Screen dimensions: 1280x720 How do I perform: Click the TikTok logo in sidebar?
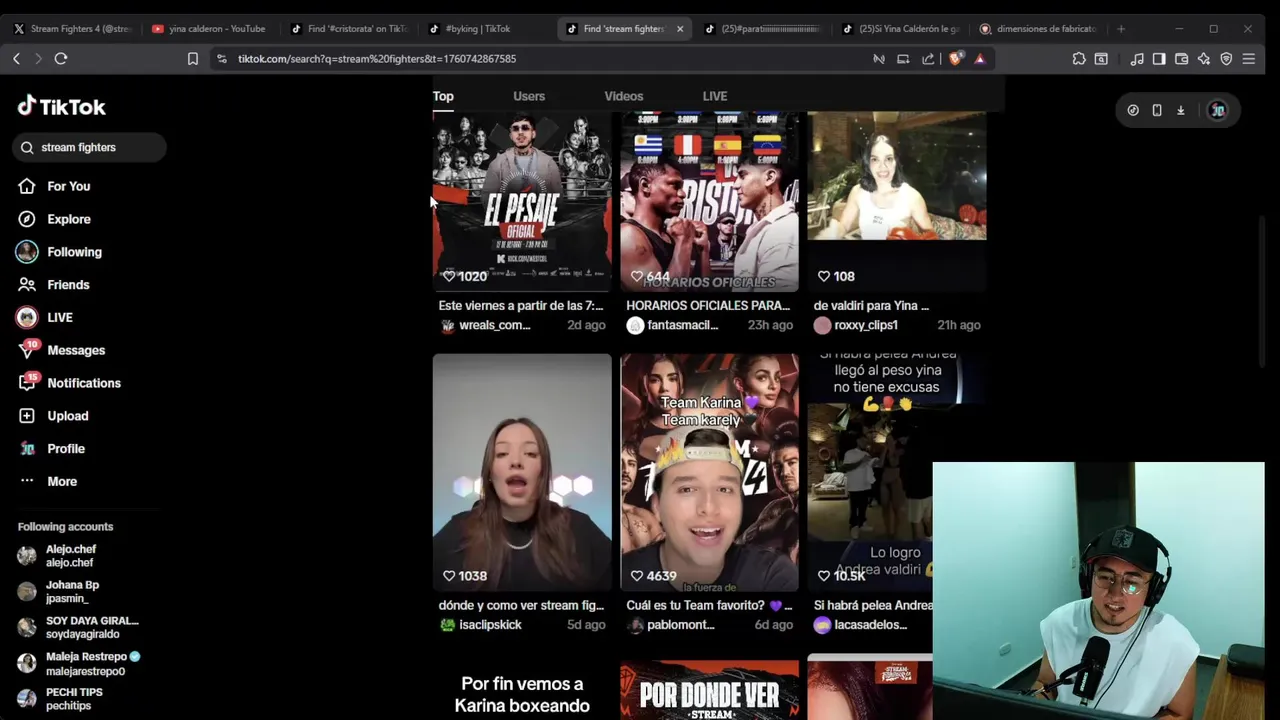pos(61,106)
